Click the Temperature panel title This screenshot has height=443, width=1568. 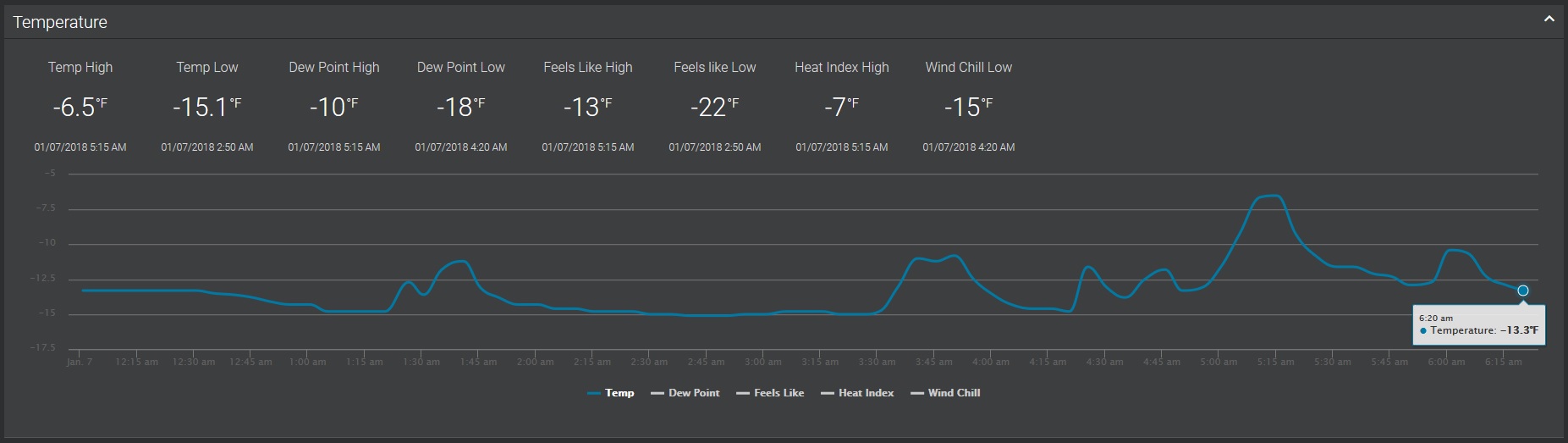tap(60, 23)
